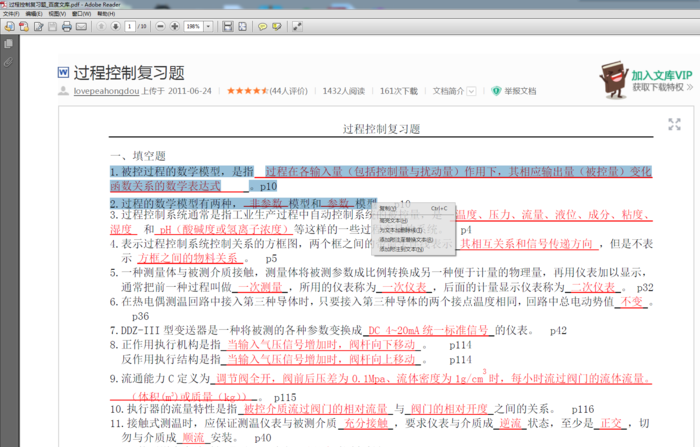Click page reference p114 after 阀杆向下移动
Viewport: 700px width, 447px height.
460,345
